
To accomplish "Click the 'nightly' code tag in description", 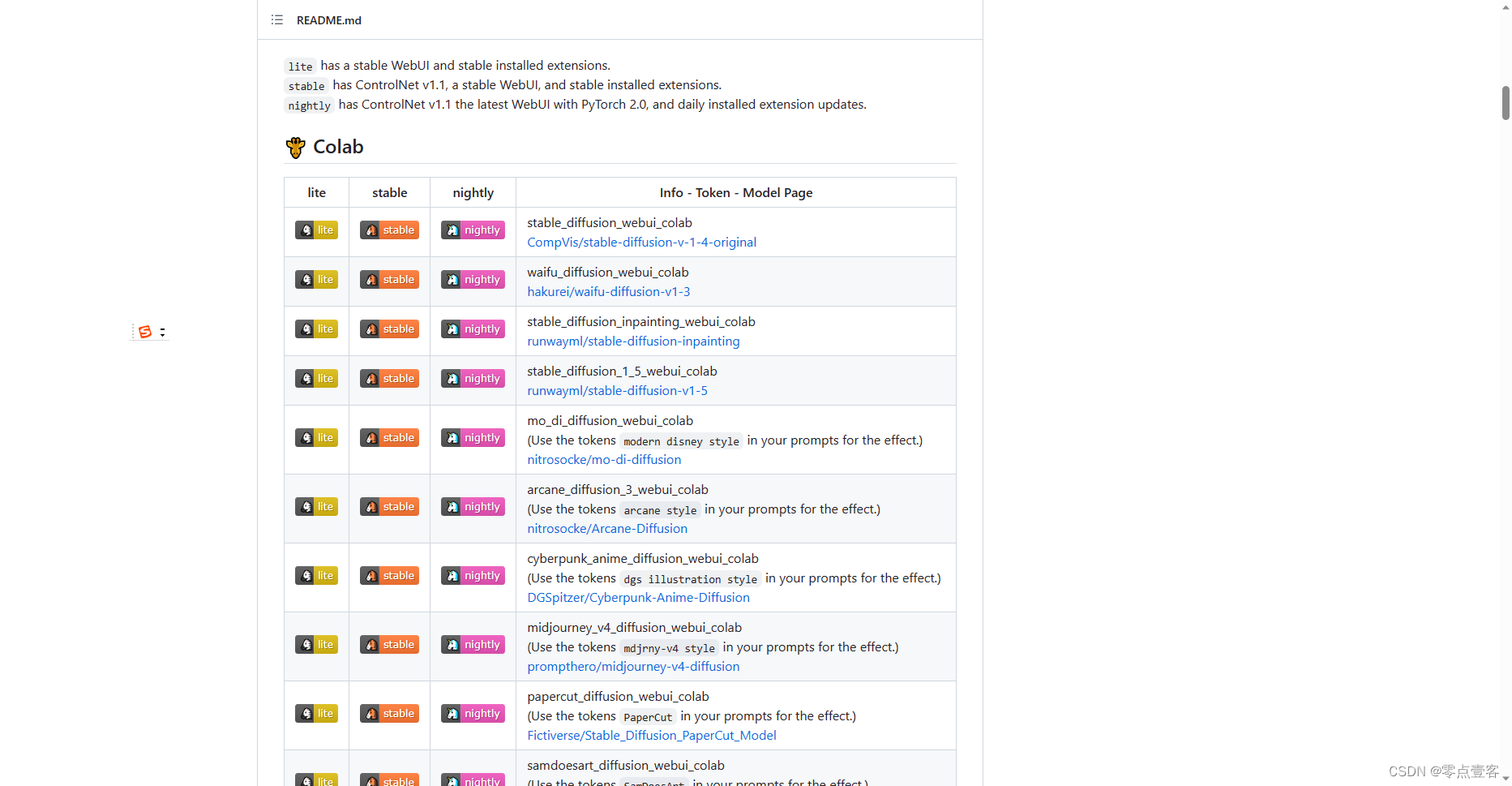I will [309, 105].
